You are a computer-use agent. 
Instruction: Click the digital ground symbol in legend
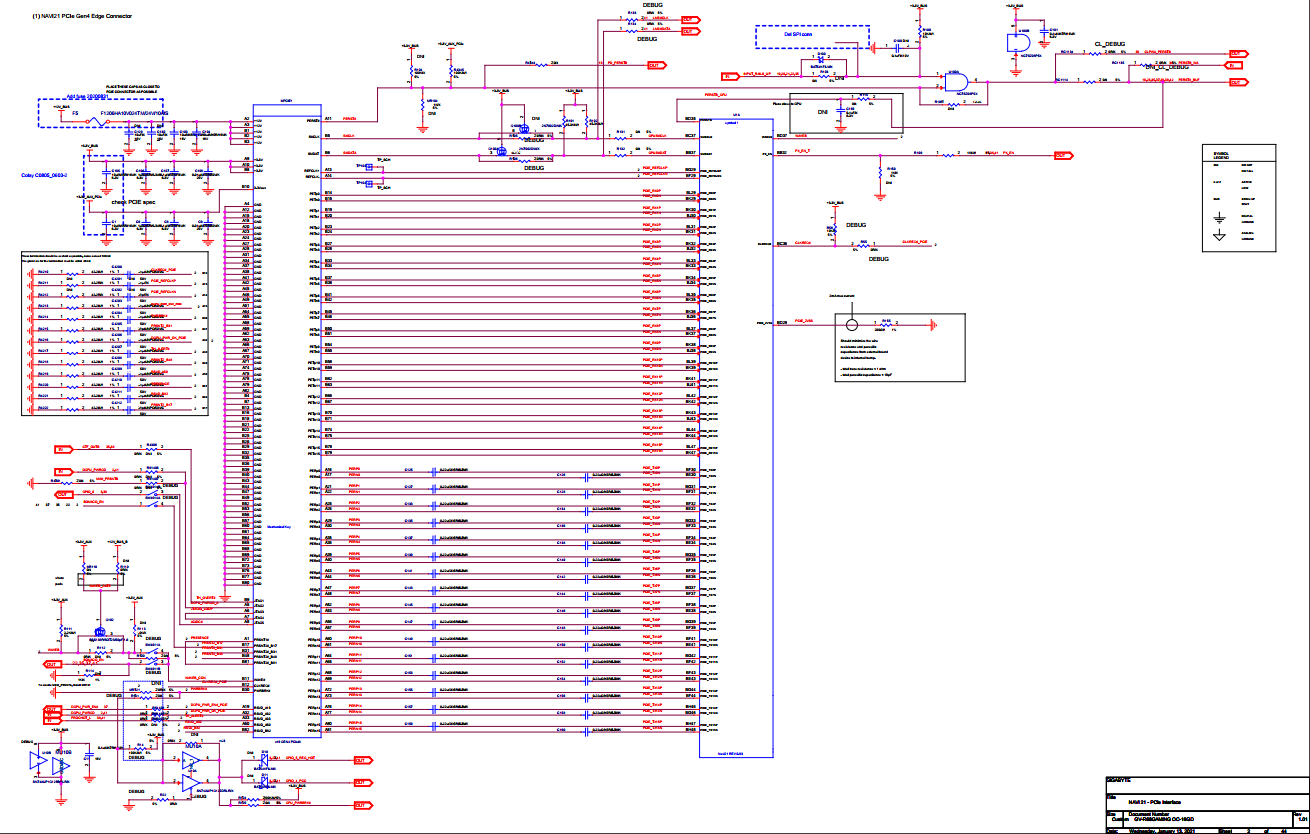click(1219, 216)
